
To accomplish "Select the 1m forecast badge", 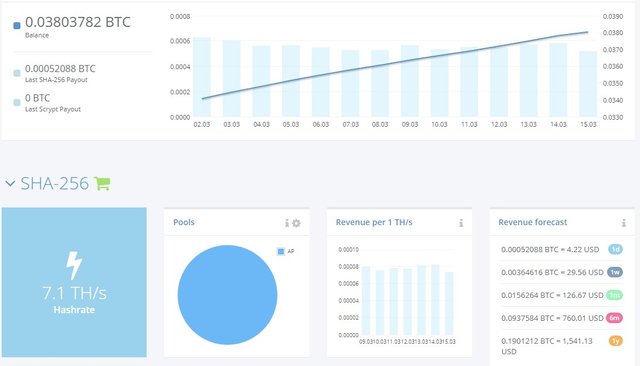I will (x=615, y=295).
